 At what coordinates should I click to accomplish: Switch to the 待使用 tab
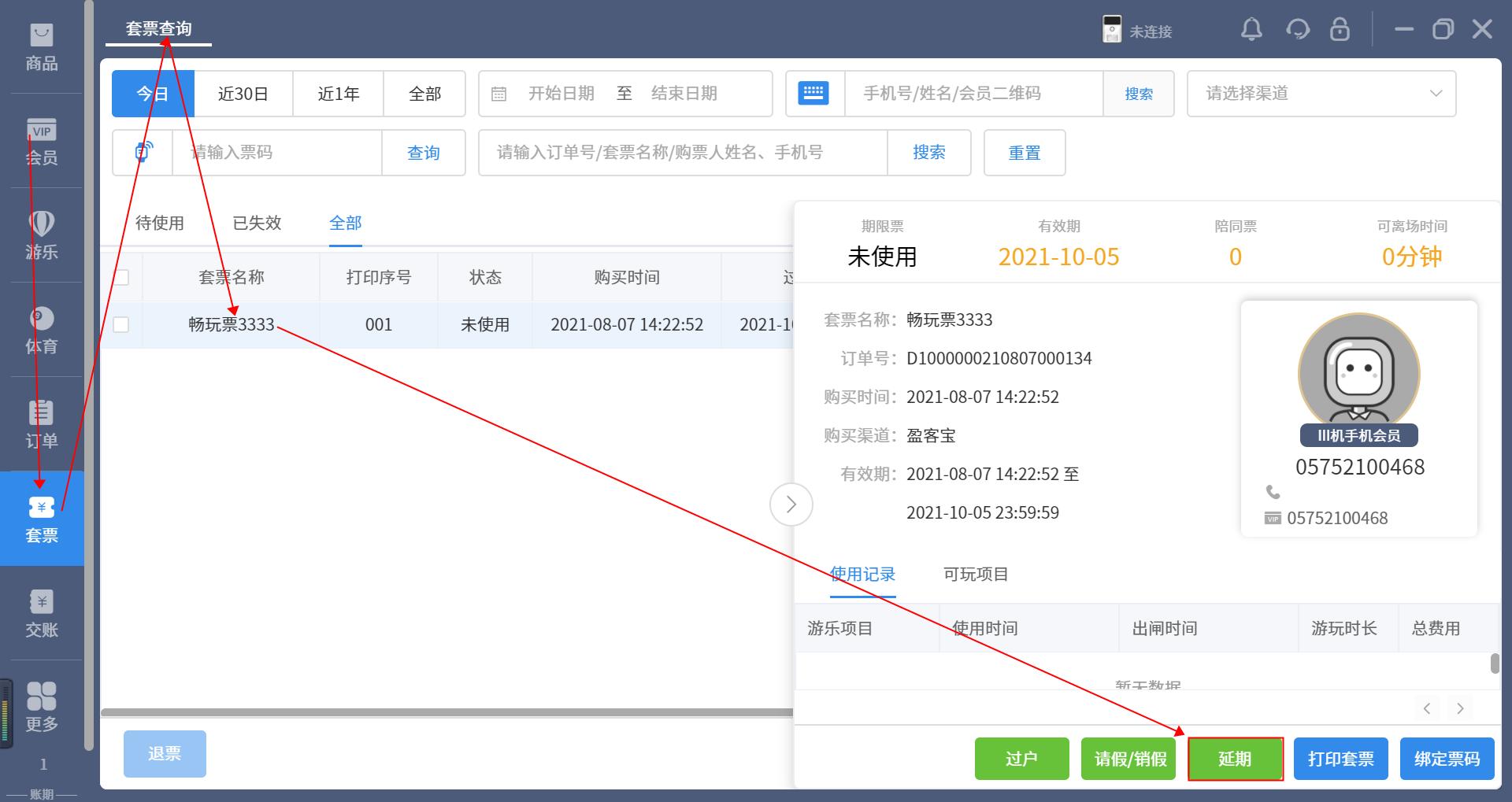pyautogui.click(x=160, y=223)
